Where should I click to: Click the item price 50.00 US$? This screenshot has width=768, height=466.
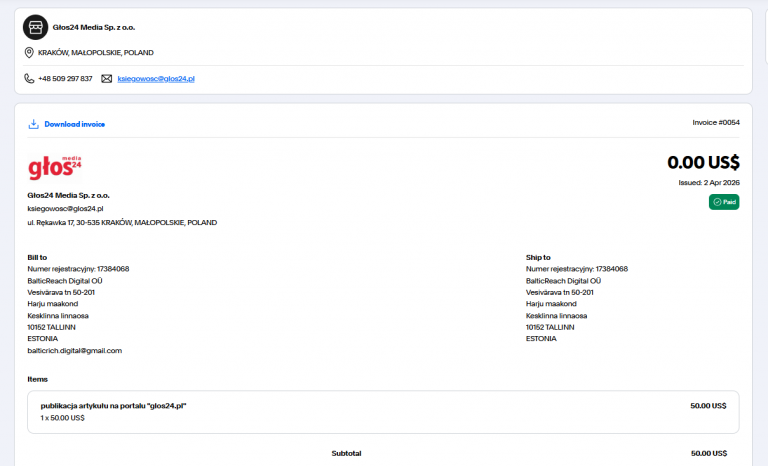(708, 406)
